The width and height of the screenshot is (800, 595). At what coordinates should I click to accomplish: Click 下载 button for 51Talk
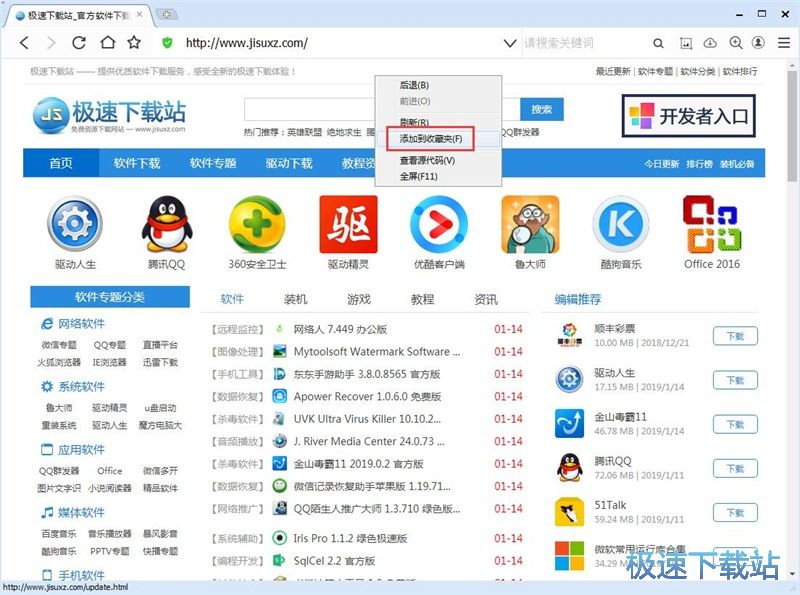(735, 512)
